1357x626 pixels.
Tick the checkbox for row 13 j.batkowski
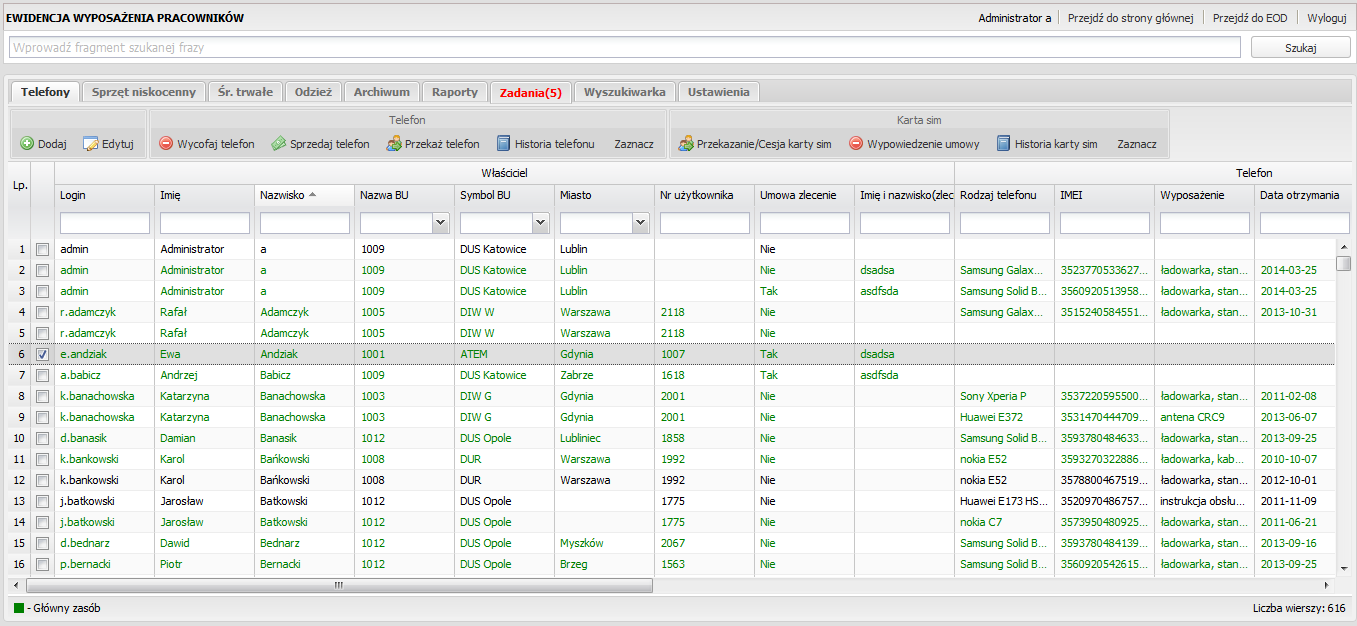click(x=43, y=501)
